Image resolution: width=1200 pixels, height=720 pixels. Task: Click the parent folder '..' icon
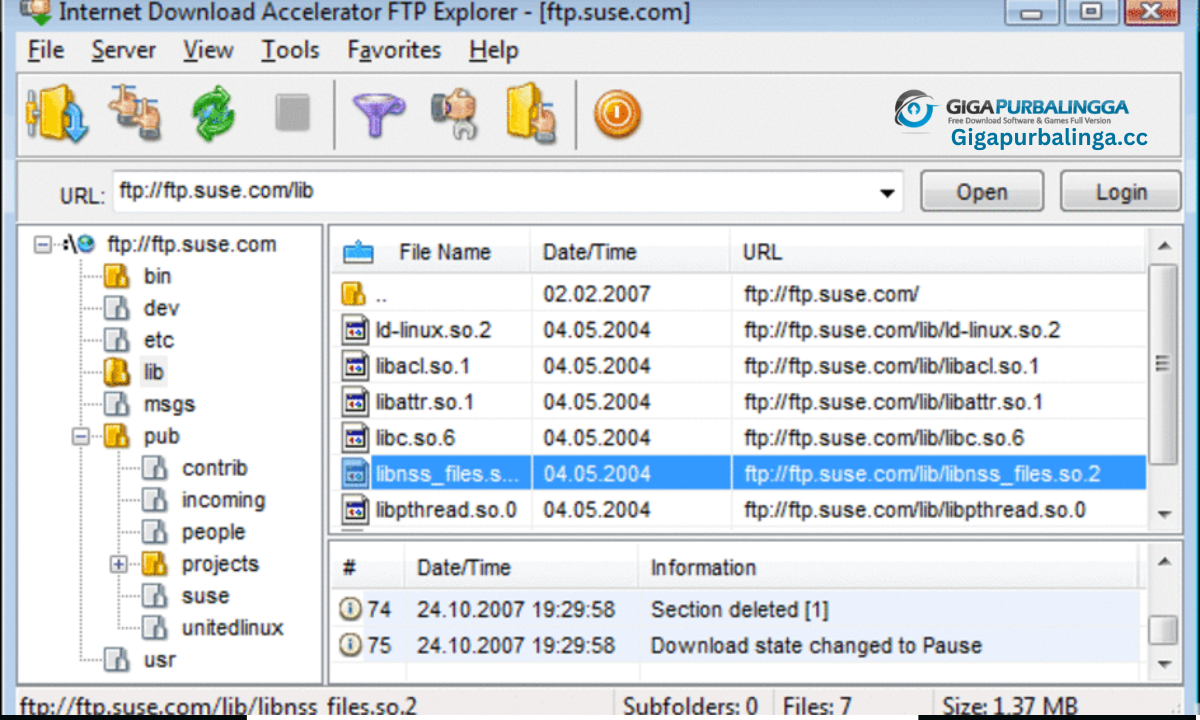(x=353, y=294)
